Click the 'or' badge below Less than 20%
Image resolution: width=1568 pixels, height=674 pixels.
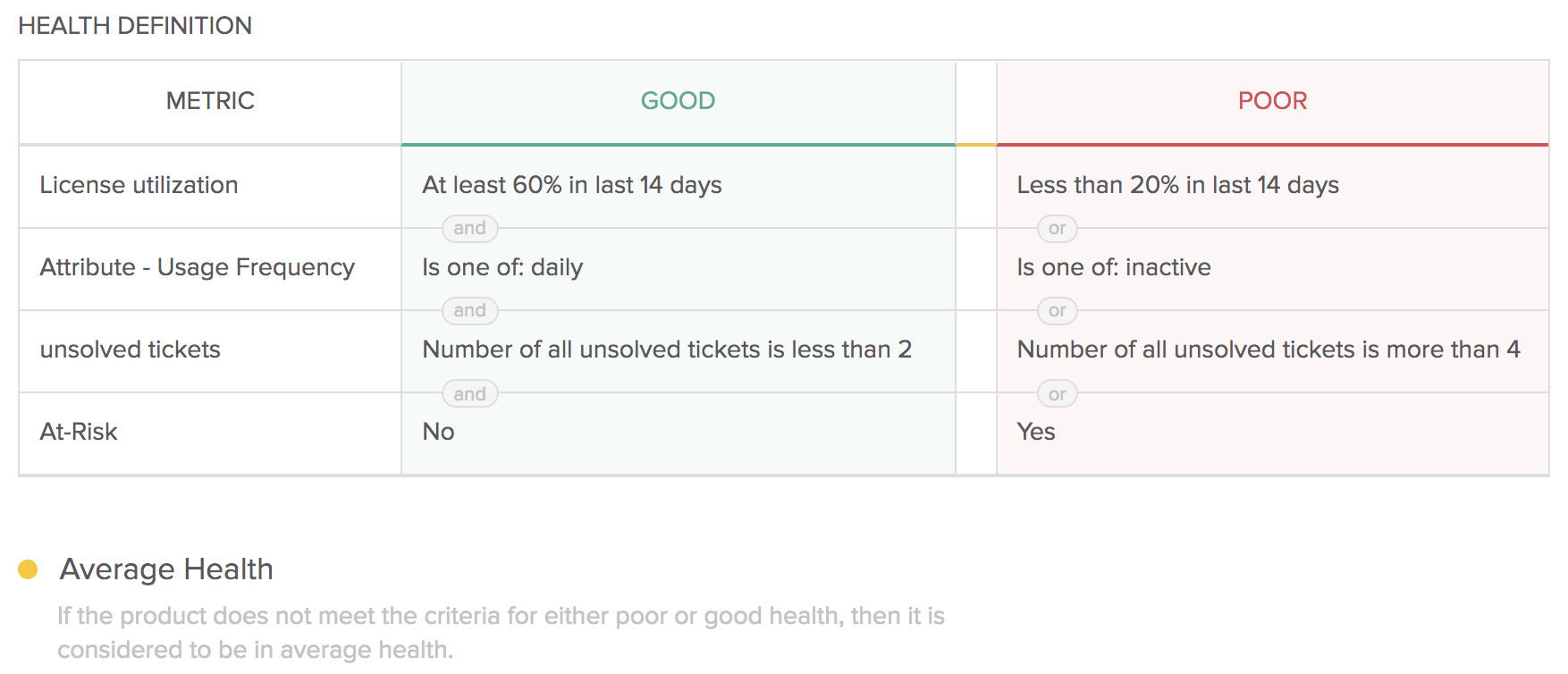click(x=1057, y=228)
